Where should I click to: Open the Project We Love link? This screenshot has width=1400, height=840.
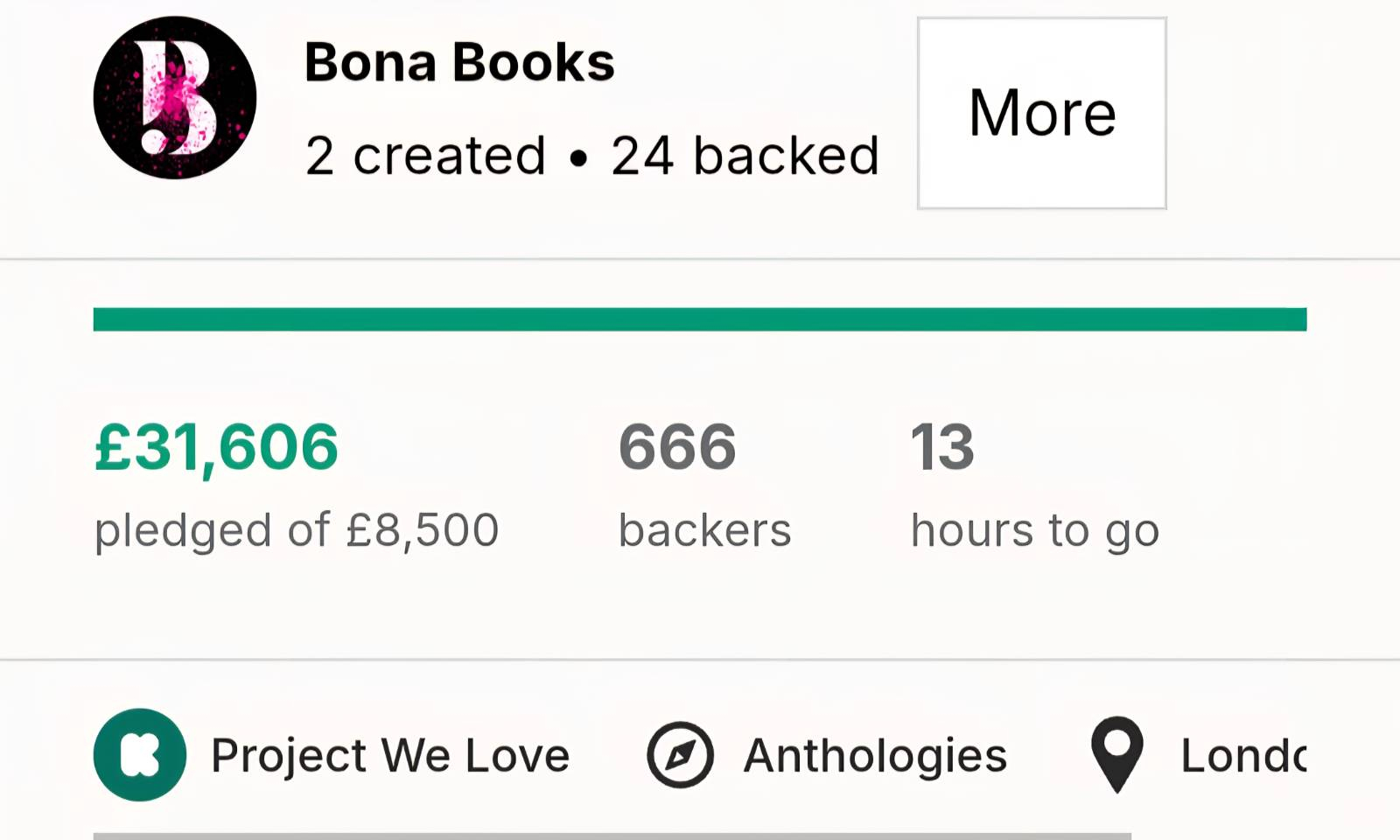click(390, 755)
